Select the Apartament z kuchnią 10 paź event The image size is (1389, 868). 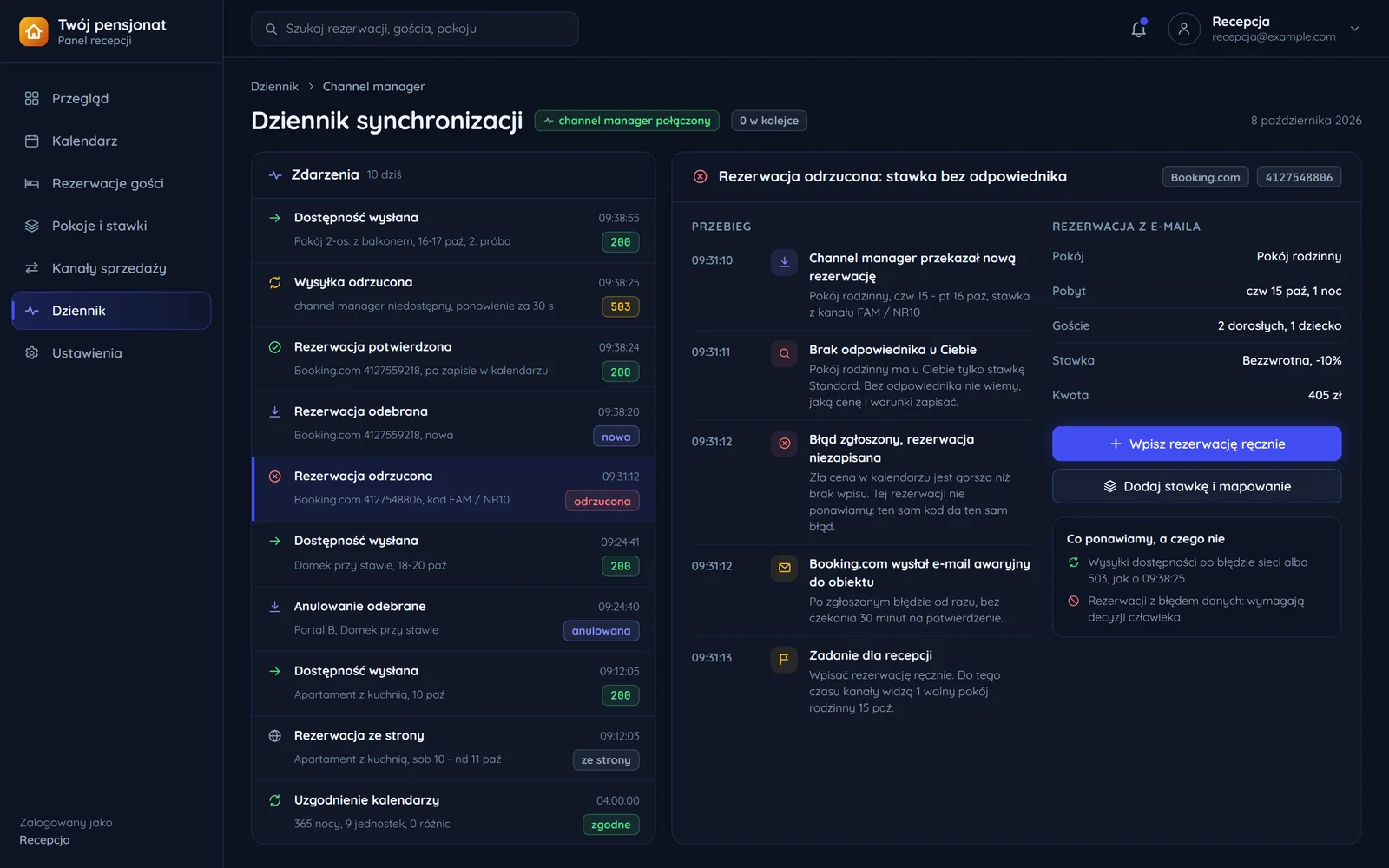tap(453, 683)
